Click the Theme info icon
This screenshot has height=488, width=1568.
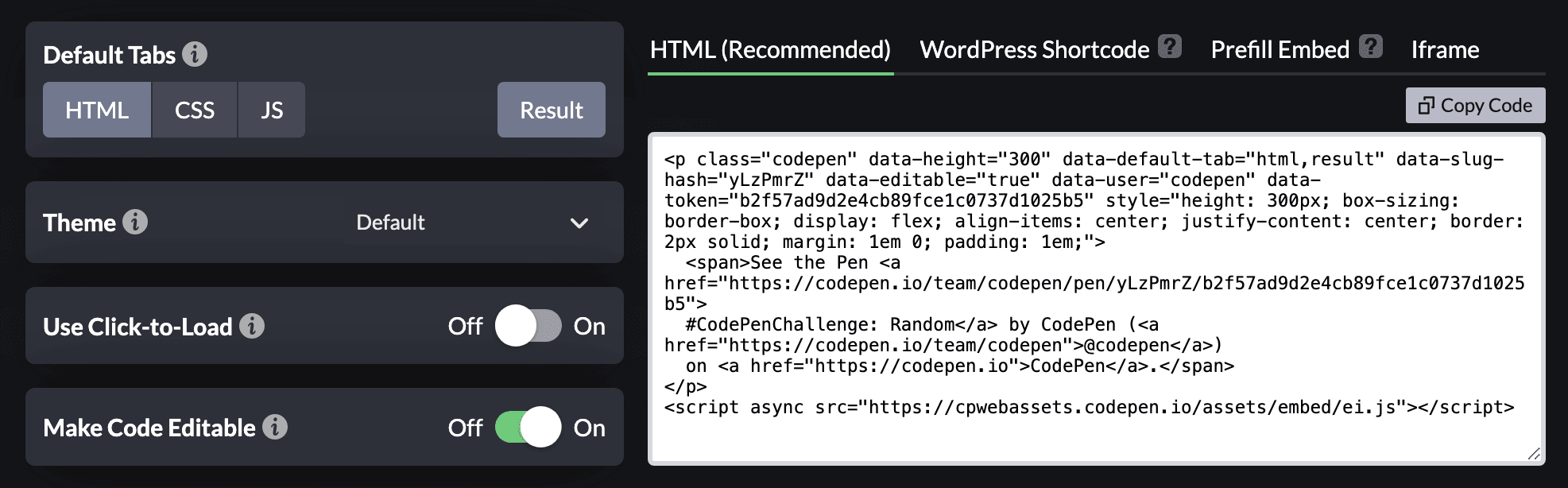click(135, 222)
